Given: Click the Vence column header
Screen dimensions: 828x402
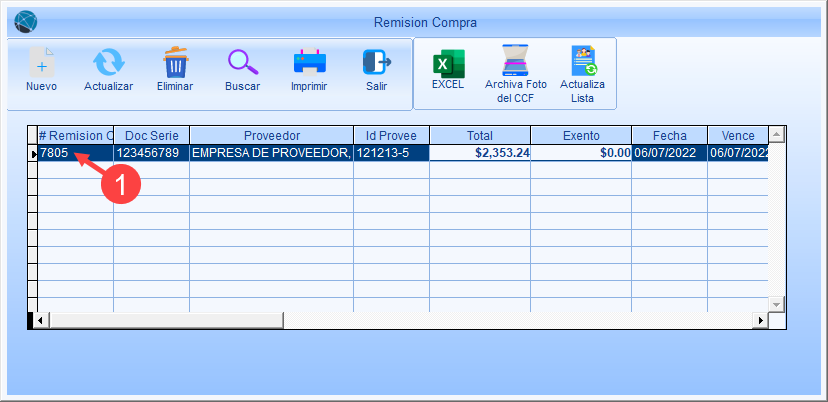Looking at the screenshot, I should 738,136.
